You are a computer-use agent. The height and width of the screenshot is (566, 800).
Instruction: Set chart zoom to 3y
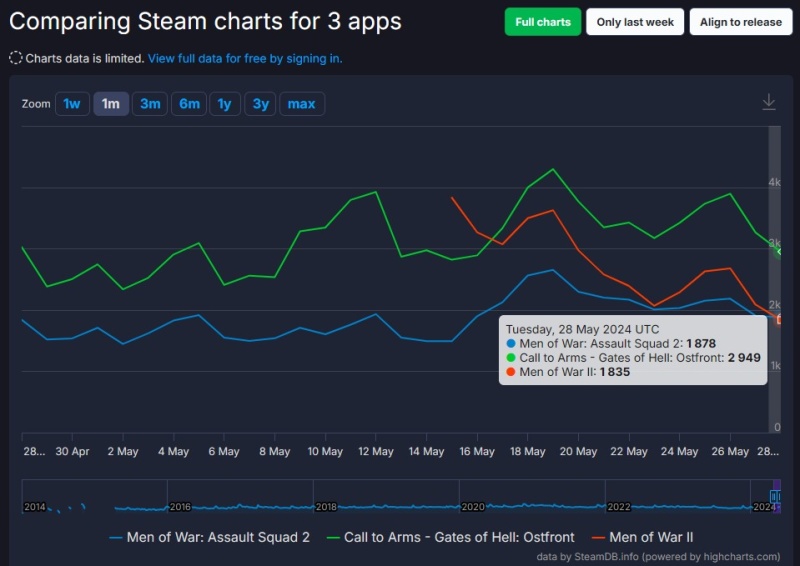260,104
